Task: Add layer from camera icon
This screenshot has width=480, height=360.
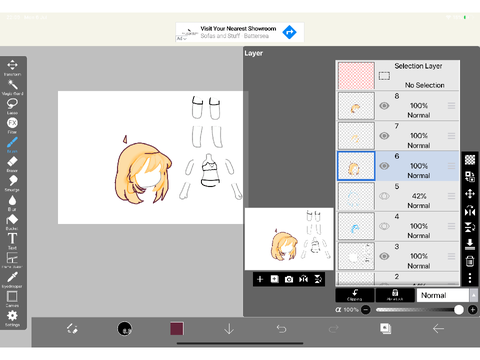Action: pos(289,279)
